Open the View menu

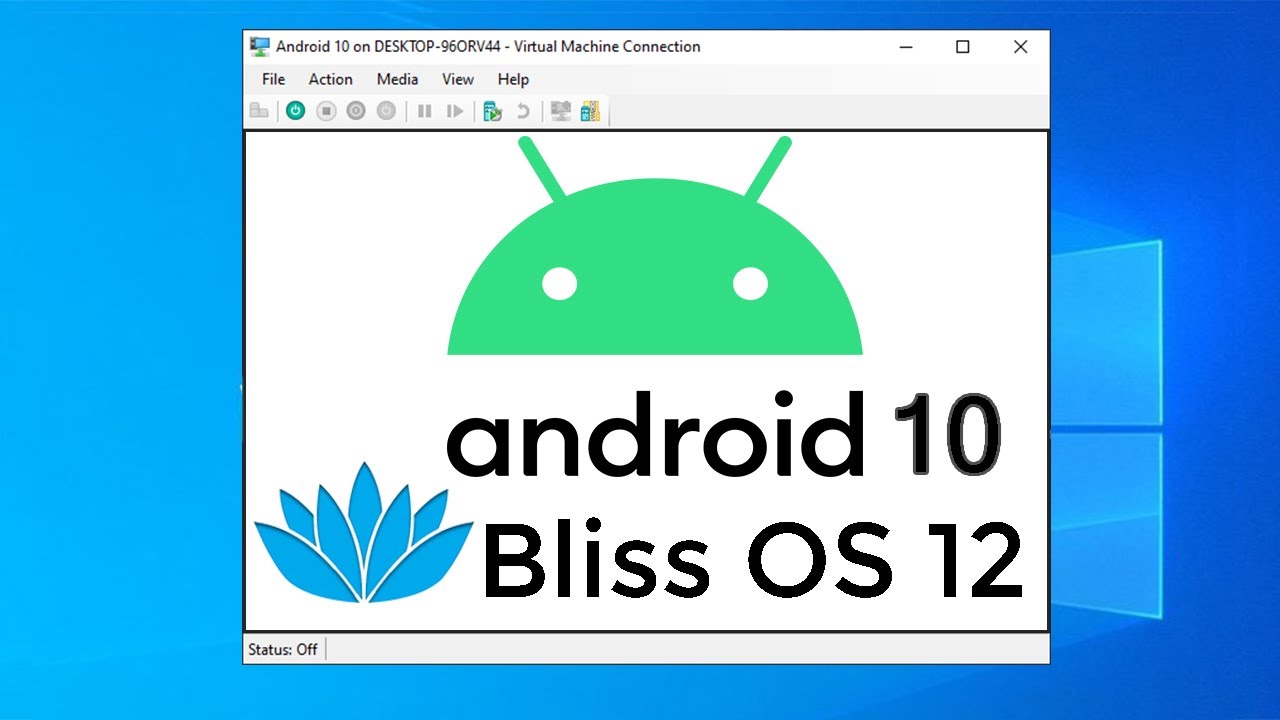coord(458,79)
